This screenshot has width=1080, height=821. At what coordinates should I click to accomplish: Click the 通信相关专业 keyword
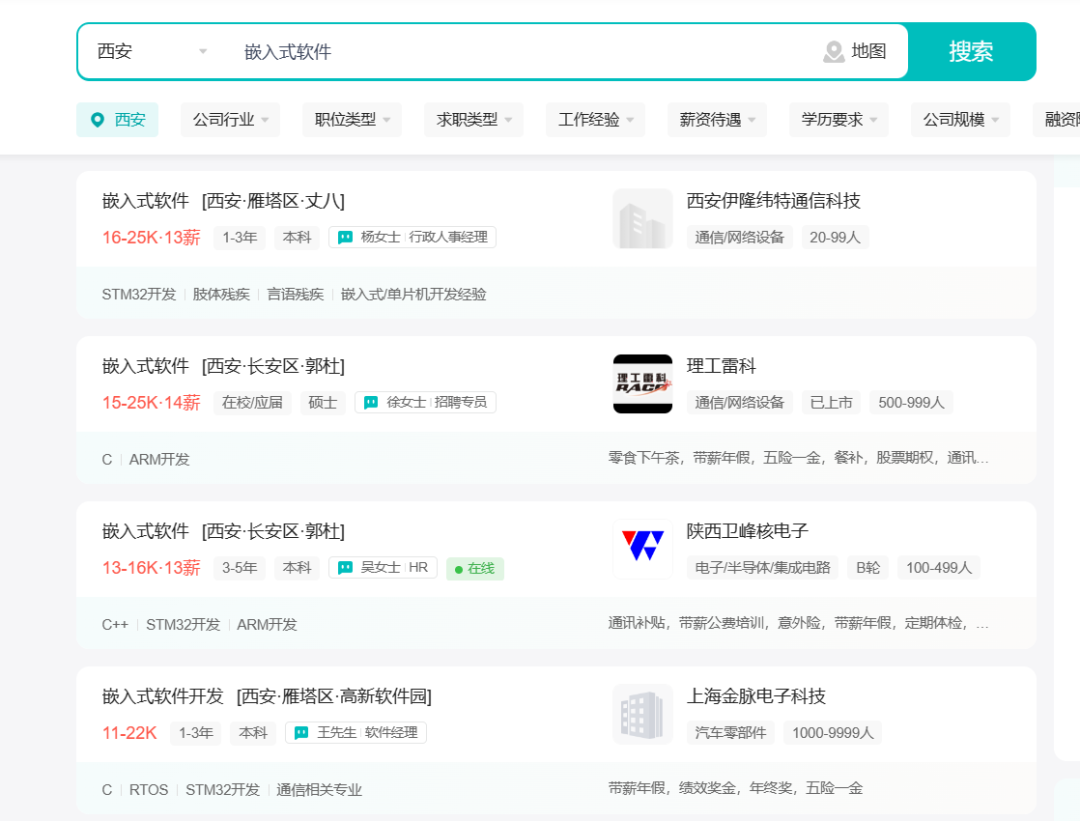click(319, 790)
